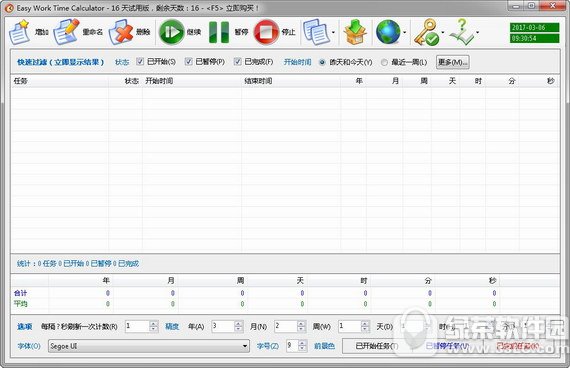Click the 秒 column header in task list
570x368 pixels.
click(x=539, y=81)
